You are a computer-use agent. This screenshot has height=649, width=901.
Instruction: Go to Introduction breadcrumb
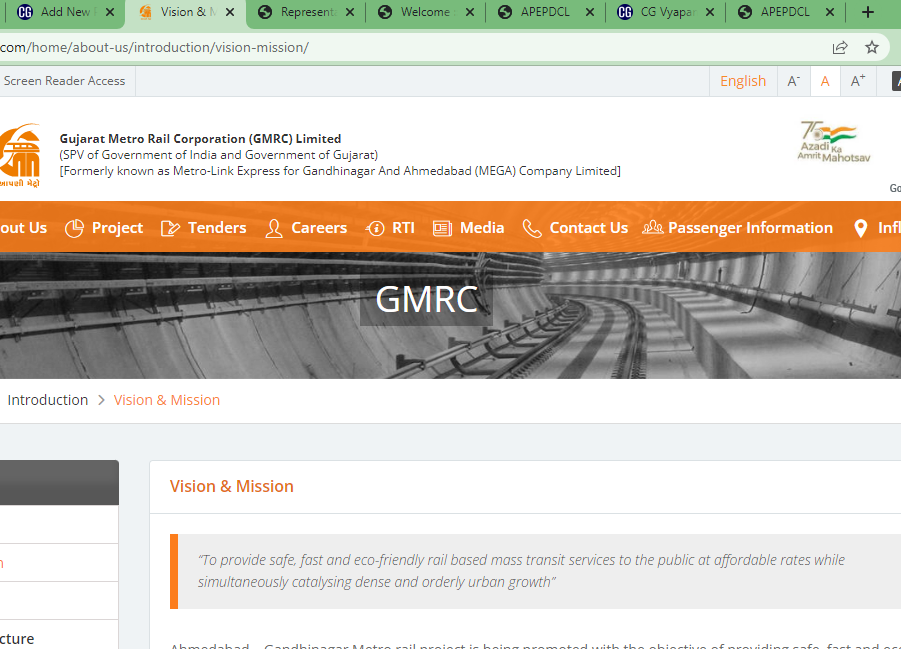(x=48, y=400)
